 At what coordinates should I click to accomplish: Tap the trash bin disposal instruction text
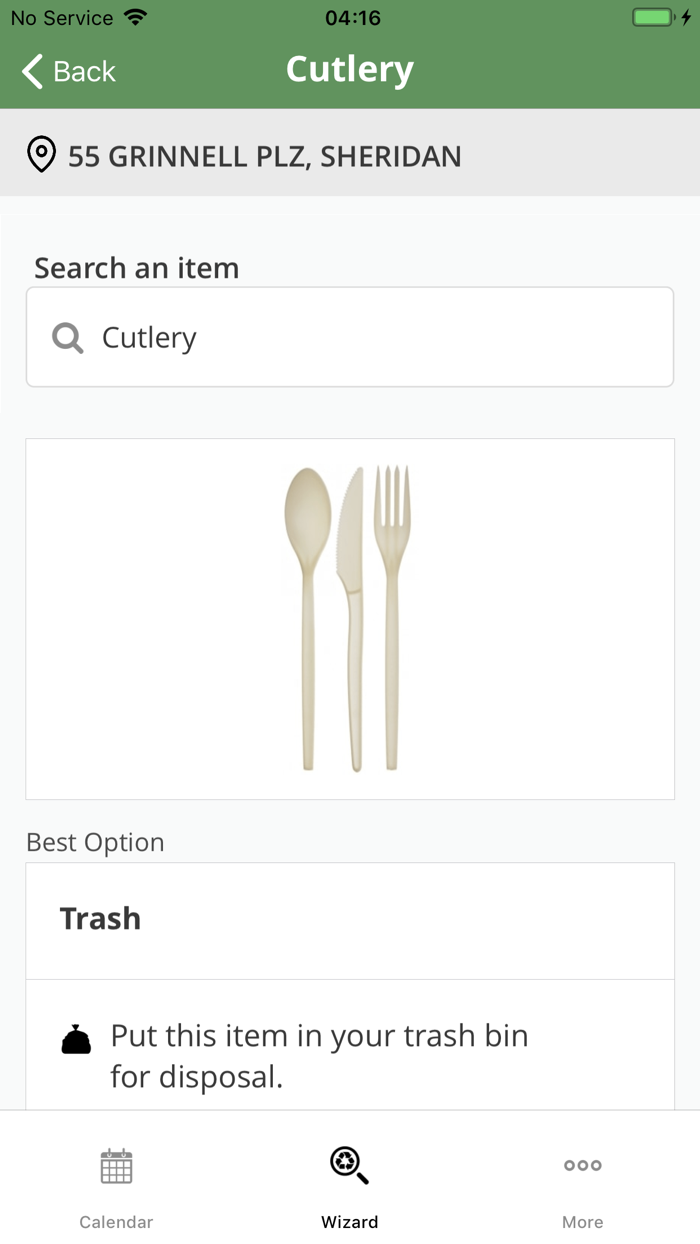[x=320, y=1056]
